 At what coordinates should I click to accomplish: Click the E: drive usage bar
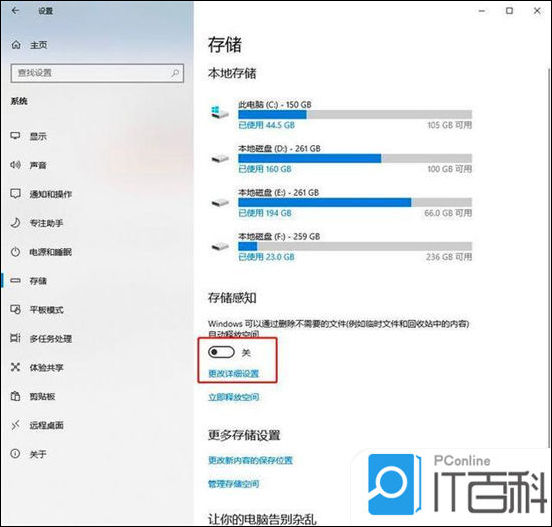355,202
